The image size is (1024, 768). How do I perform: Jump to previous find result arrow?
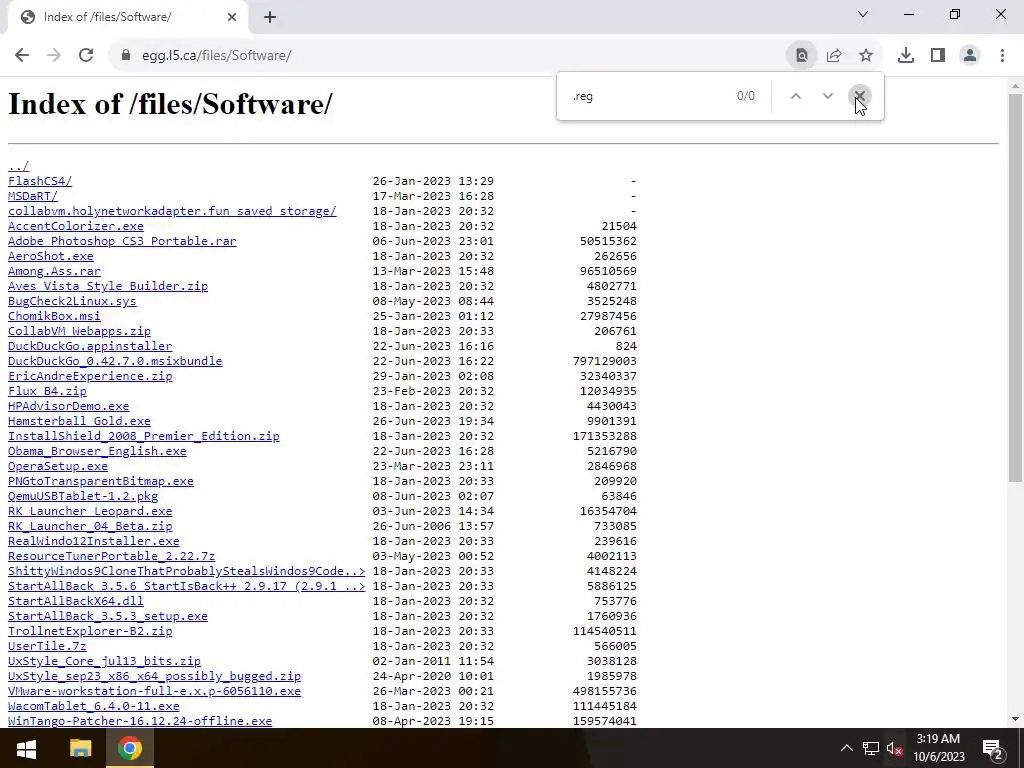795,96
